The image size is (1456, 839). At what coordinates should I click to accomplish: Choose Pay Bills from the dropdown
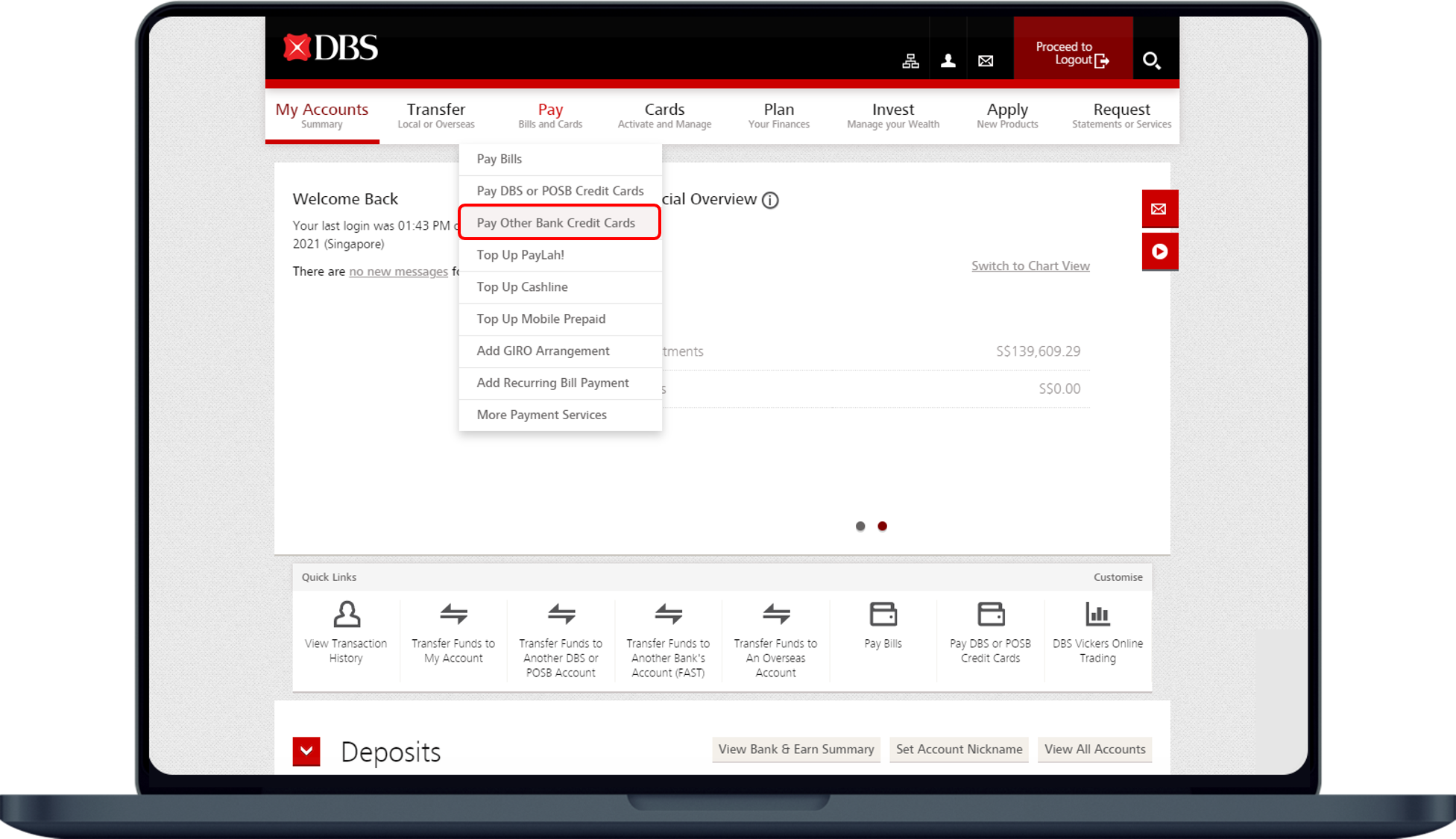[560, 159]
